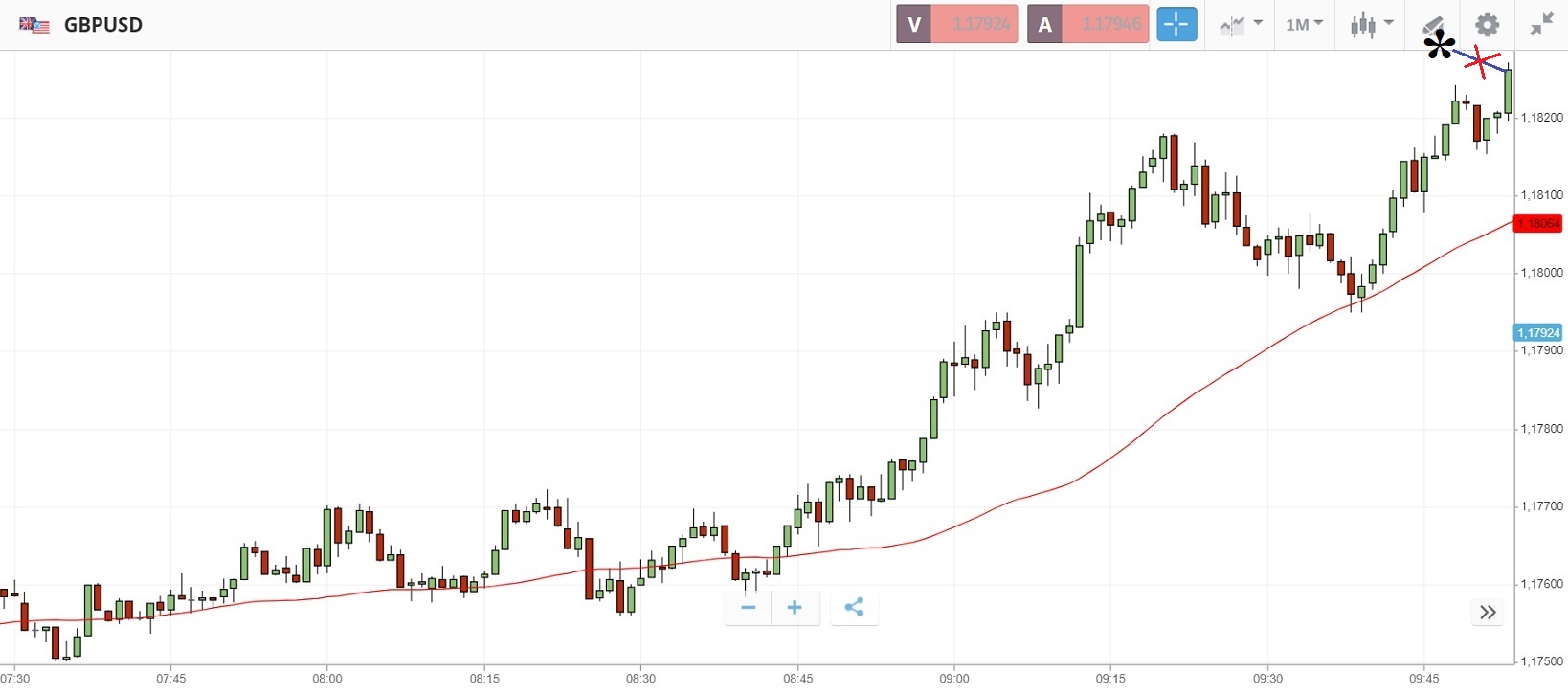Click the black asterisk drawing marker

tap(1439, 45)
